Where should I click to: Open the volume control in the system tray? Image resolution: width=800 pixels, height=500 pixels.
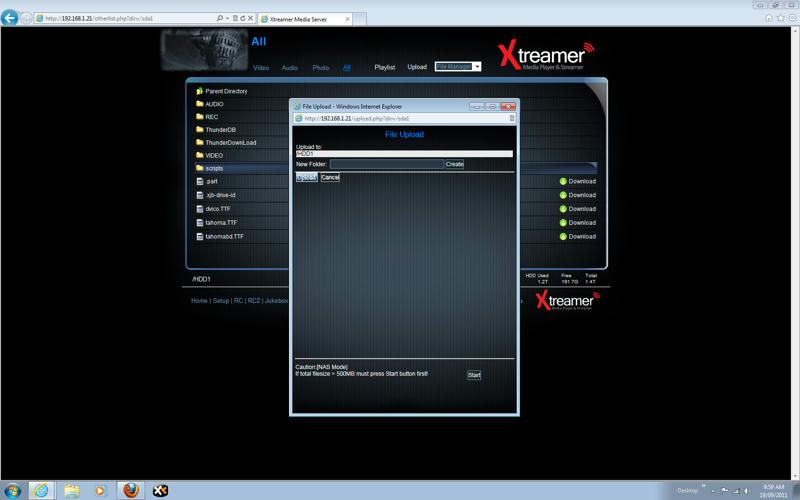(x=747, y=491)
